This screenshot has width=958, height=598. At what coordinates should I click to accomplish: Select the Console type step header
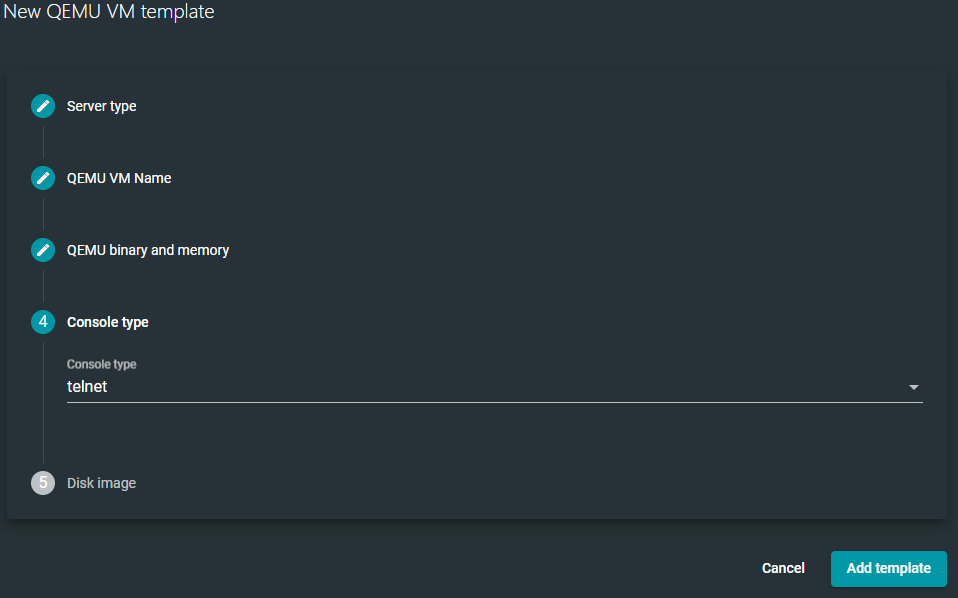coord(108,322)
